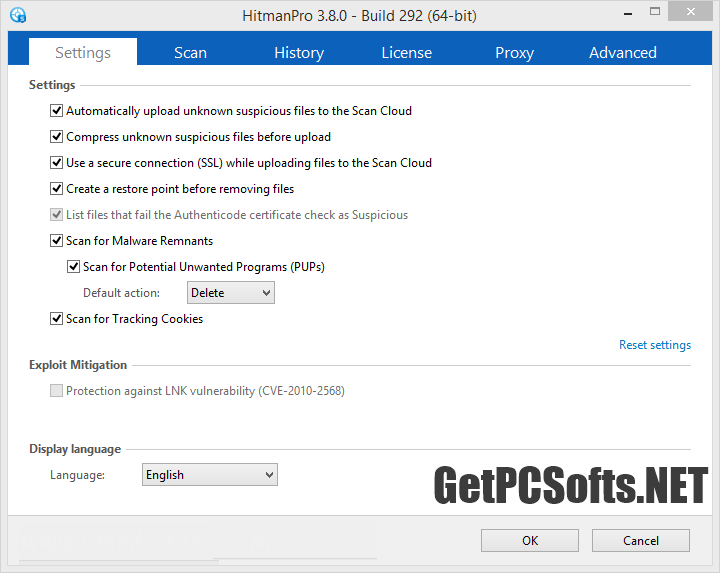The width and height of the screenshot is (720, 573).
Task: Click the LNK vulnerability protection checkbox
Action: 56,391
